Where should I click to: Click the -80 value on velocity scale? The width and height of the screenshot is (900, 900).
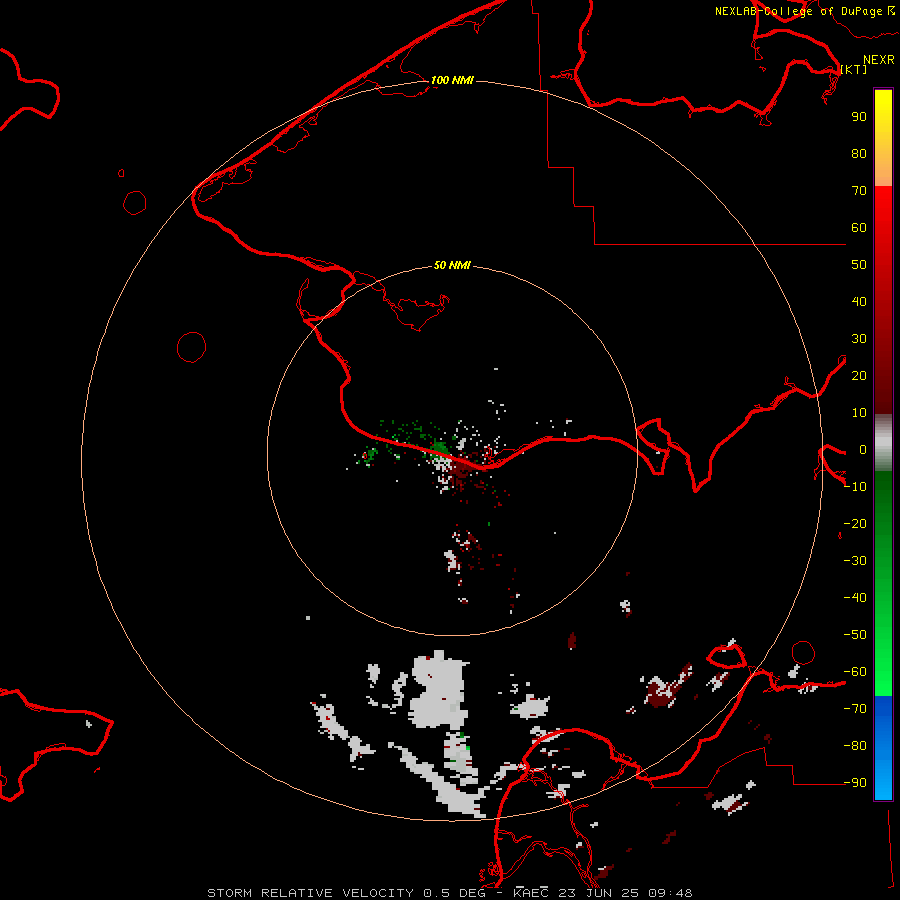[x=855, y=746]
